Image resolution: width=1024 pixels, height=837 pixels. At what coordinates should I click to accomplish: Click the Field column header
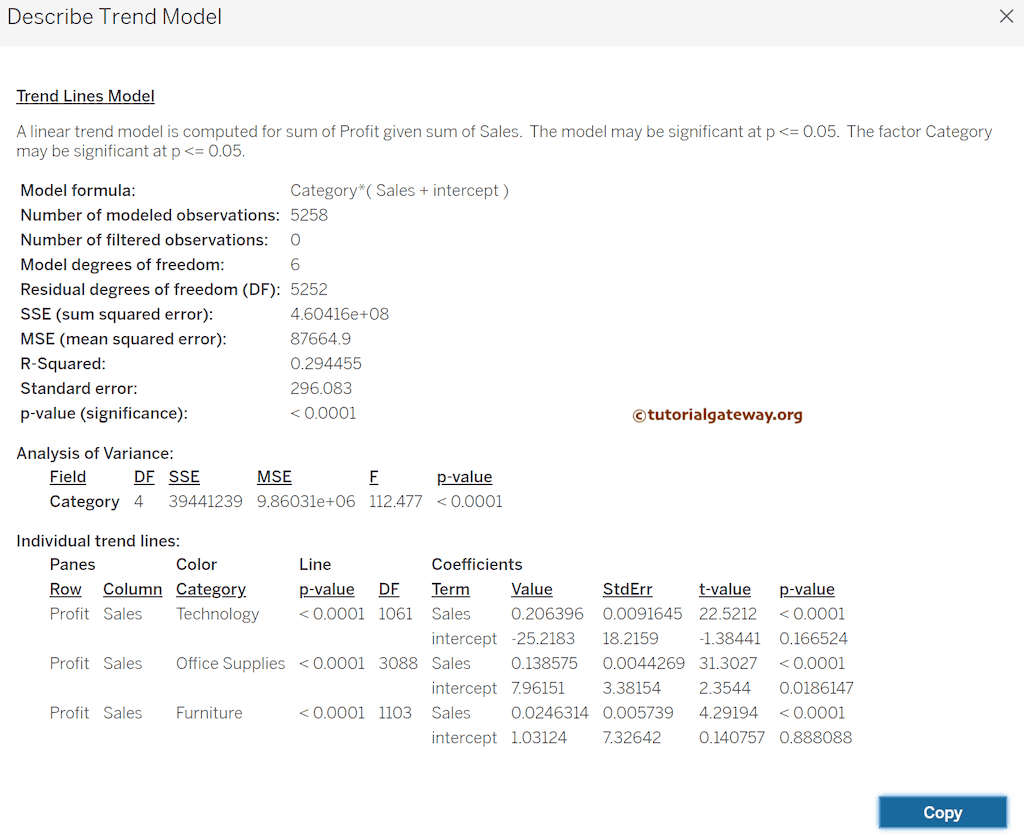coord(68,477)
